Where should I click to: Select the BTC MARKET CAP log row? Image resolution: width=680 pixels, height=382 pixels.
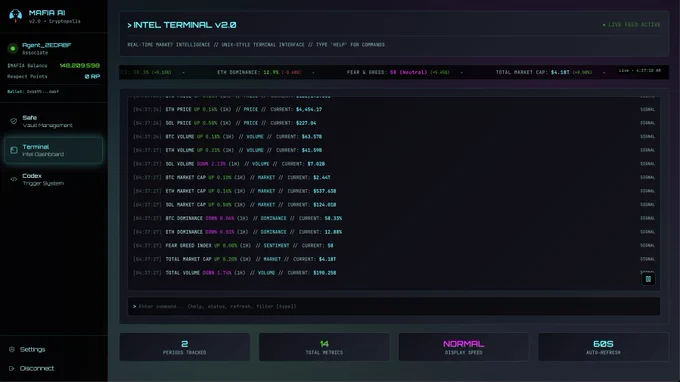[x=394, y=177]
